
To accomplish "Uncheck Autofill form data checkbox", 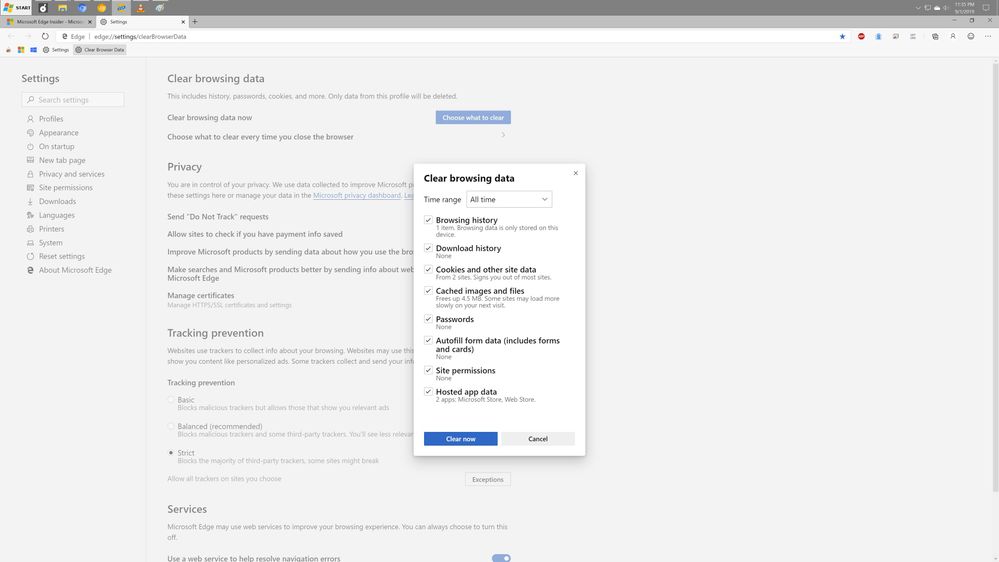I will [428, 340].
